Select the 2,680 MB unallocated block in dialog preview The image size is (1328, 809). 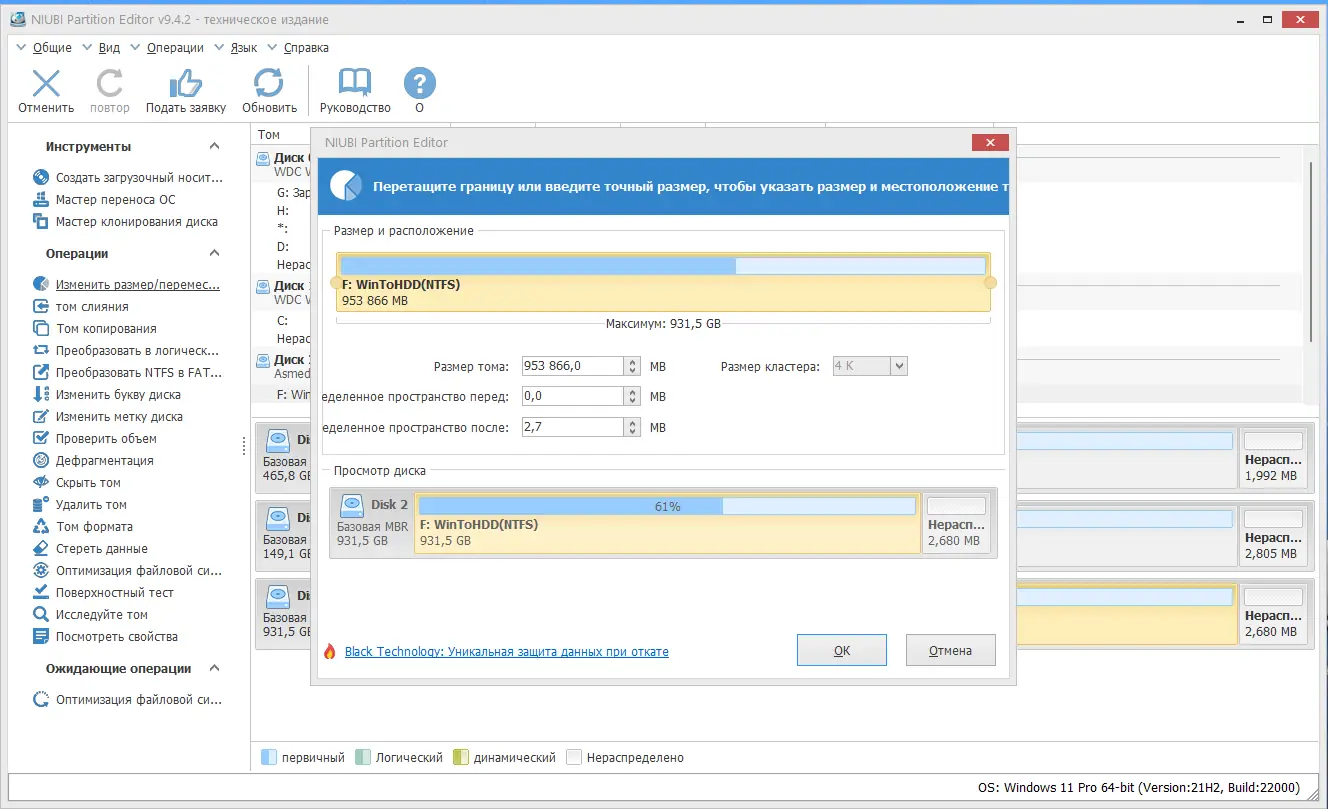coord(958,523)
